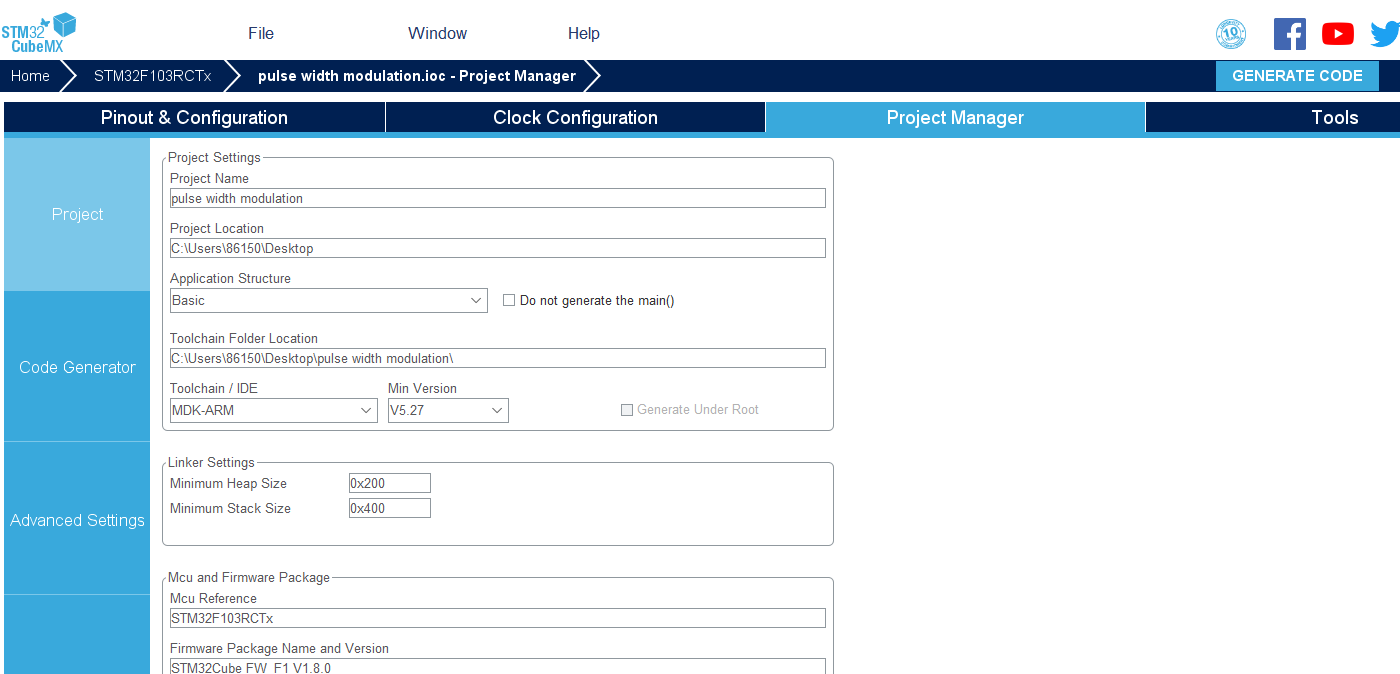The height and width of the screenshot is (674, 1400).
Task: Open the 10th anniversary badge icon
Action: [x=1231, y=34]
